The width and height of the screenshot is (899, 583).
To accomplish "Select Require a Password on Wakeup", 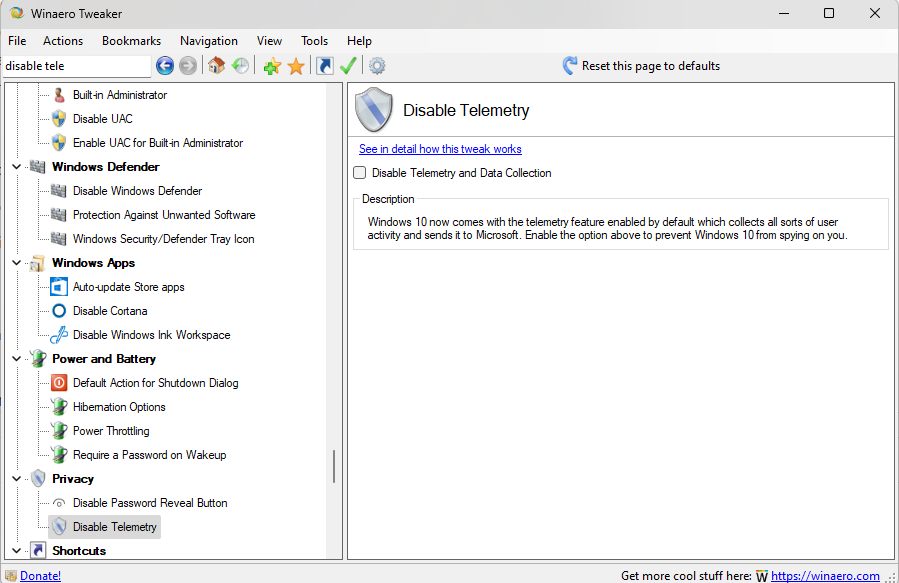I will pos(149,455).
